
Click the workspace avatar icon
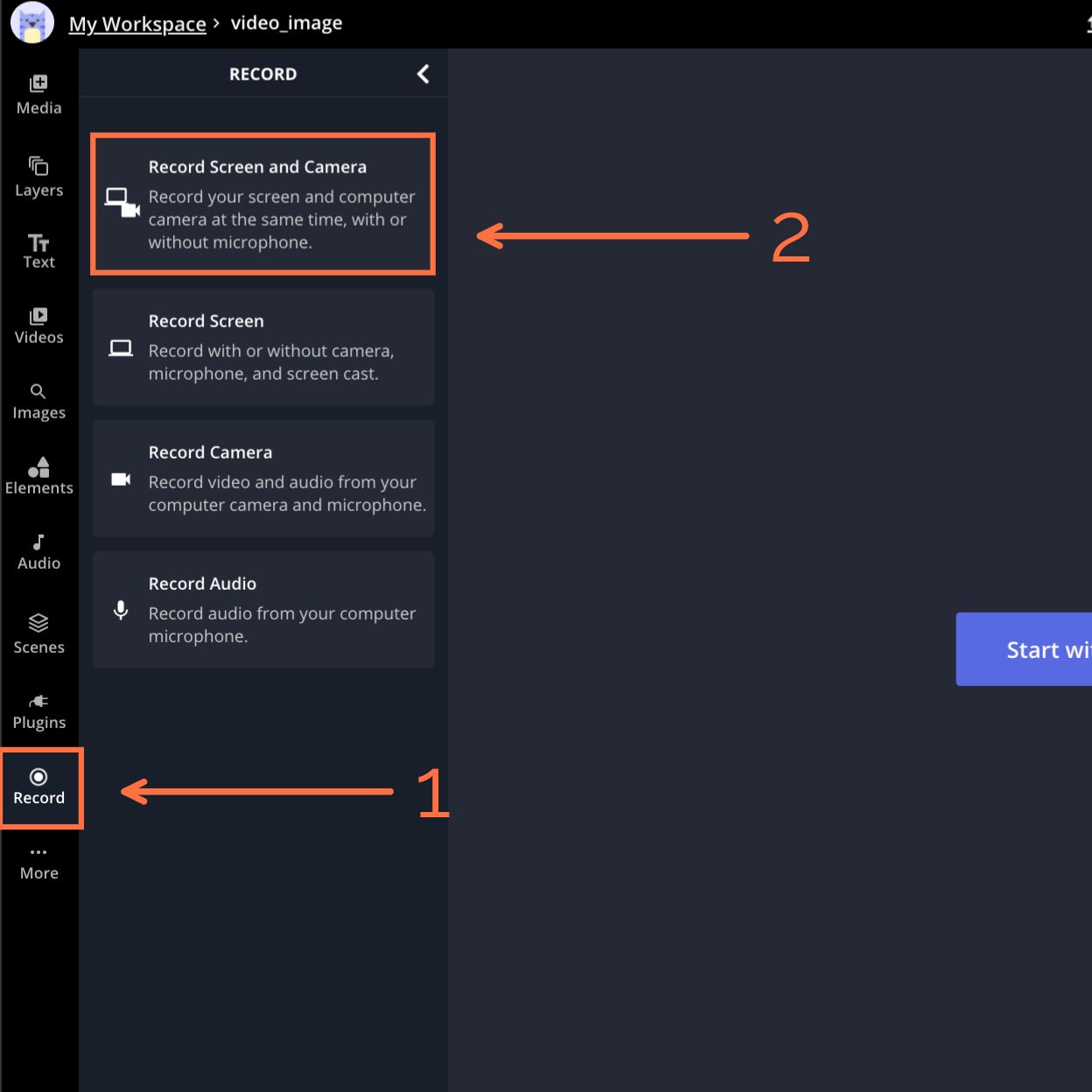tap(32, 23)
